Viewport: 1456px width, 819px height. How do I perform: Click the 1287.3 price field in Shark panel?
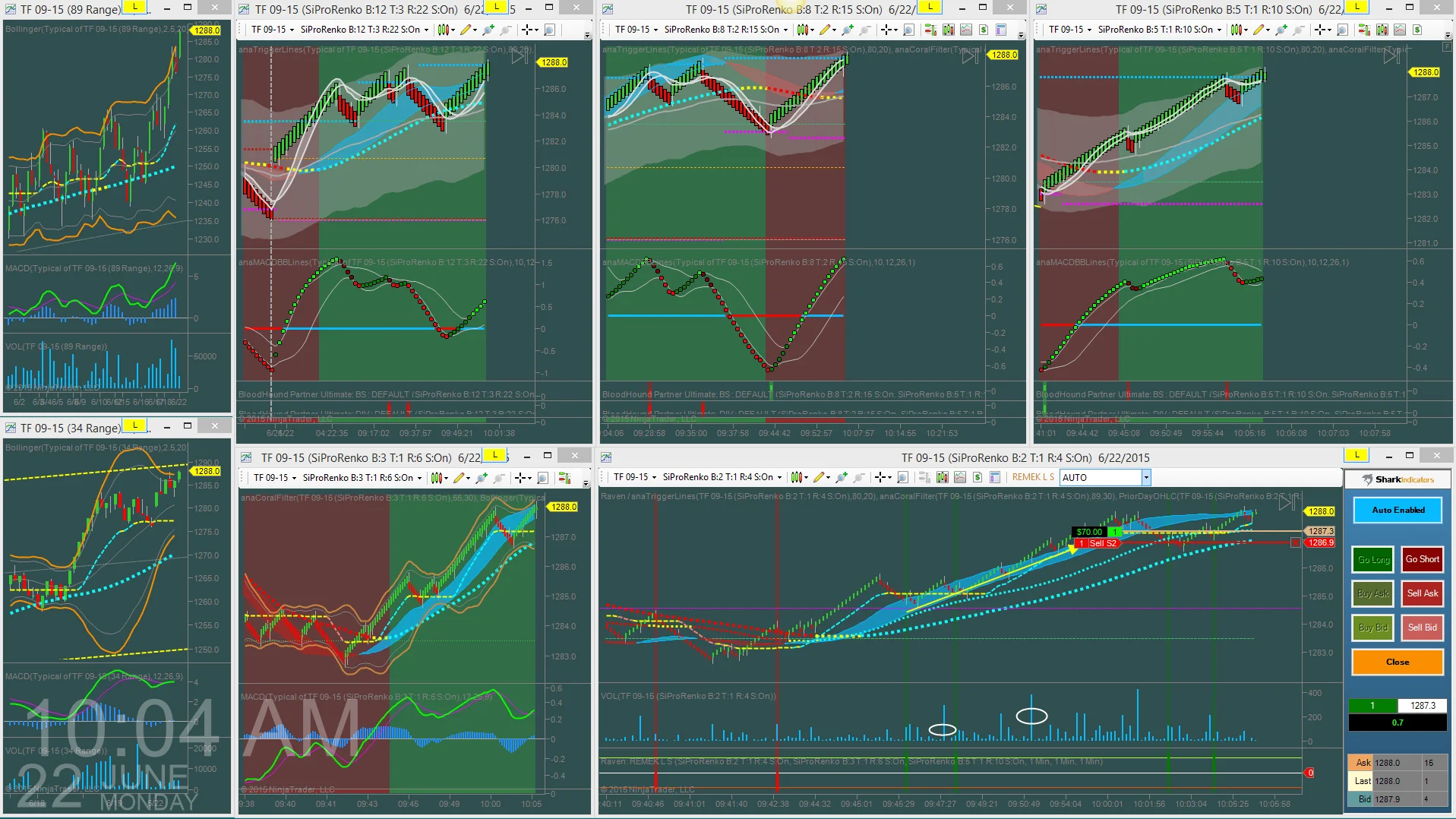tap(1423, 706)
